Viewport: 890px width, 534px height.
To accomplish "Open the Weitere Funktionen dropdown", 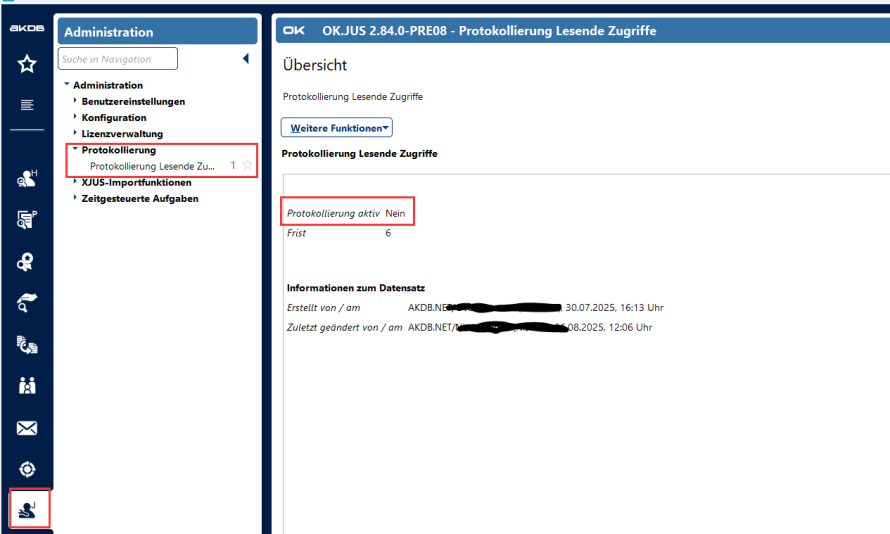I will click(337, 128).
